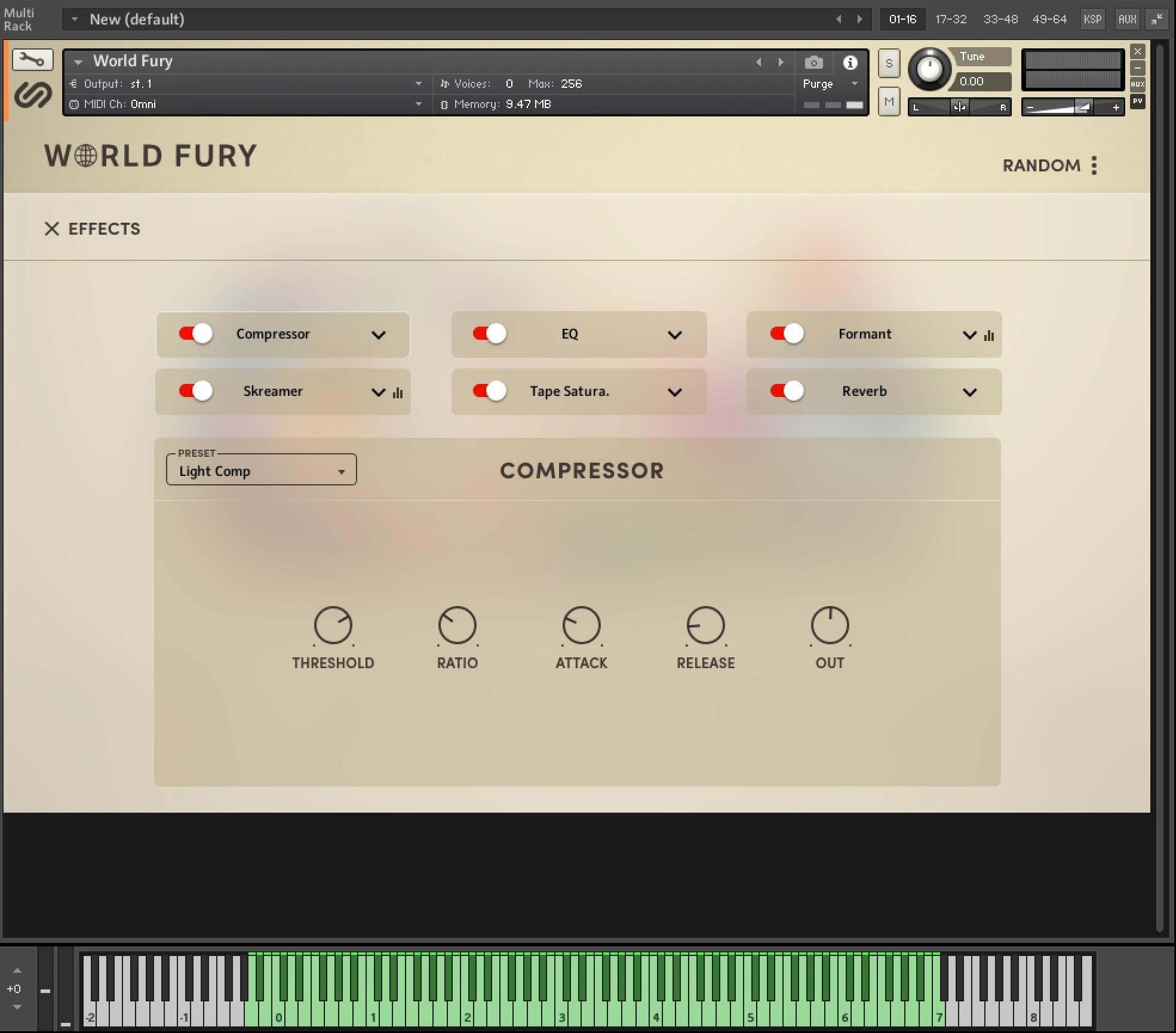1176x1033 pixels.
Task: Open the Formant modulation bars icon
Action: tap(989, 336)
